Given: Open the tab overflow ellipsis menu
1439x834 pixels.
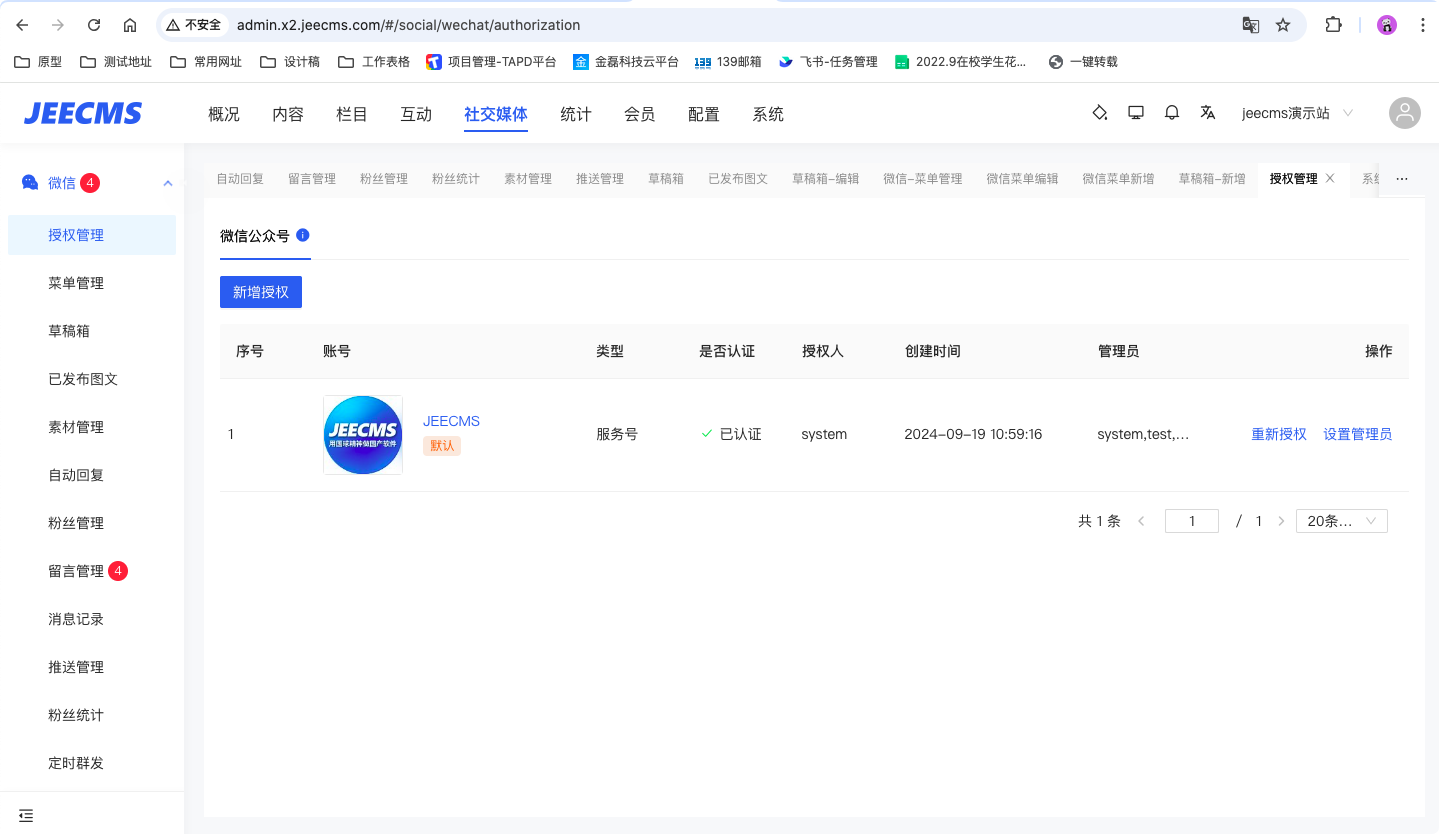Looking at the screenshot, I should point(1402,179).
